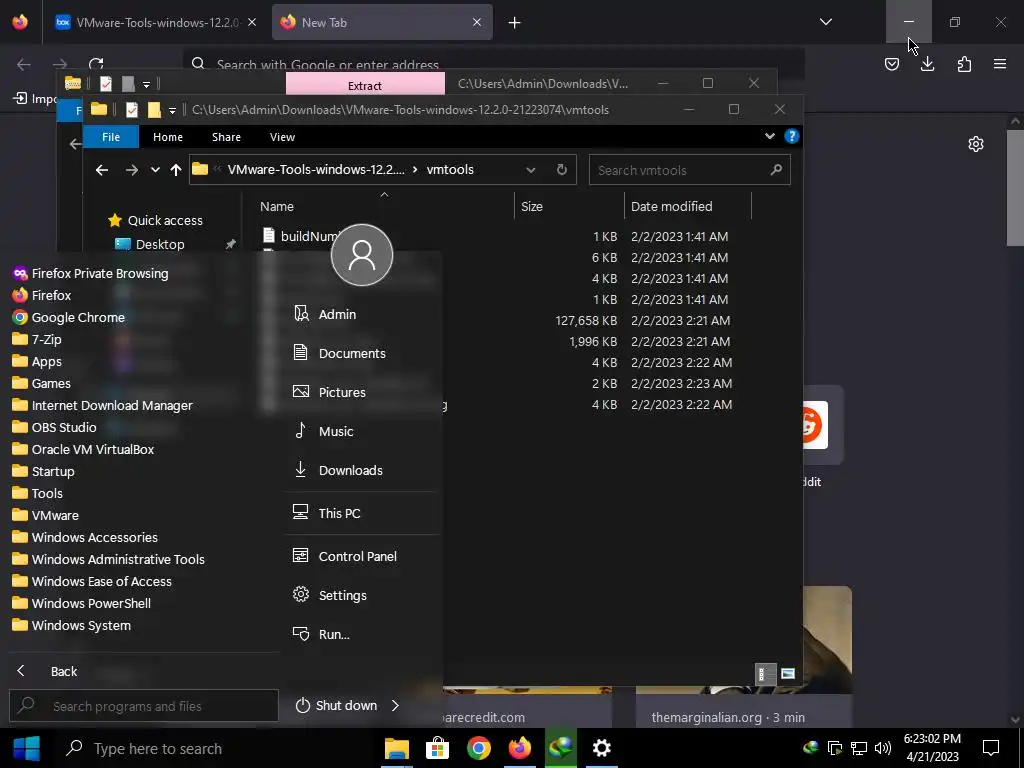The image size is (1024, 768).
Task: Open Admin user folder
Action: [x=325, y=314]
